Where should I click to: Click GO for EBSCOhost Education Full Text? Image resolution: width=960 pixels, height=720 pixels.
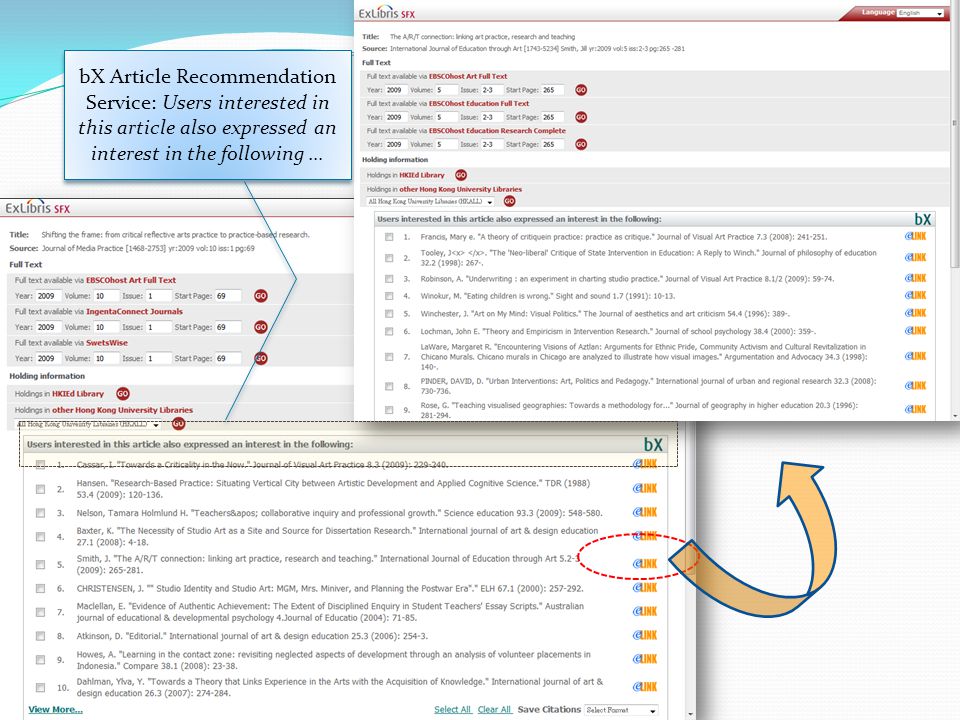tap(581, 117)
